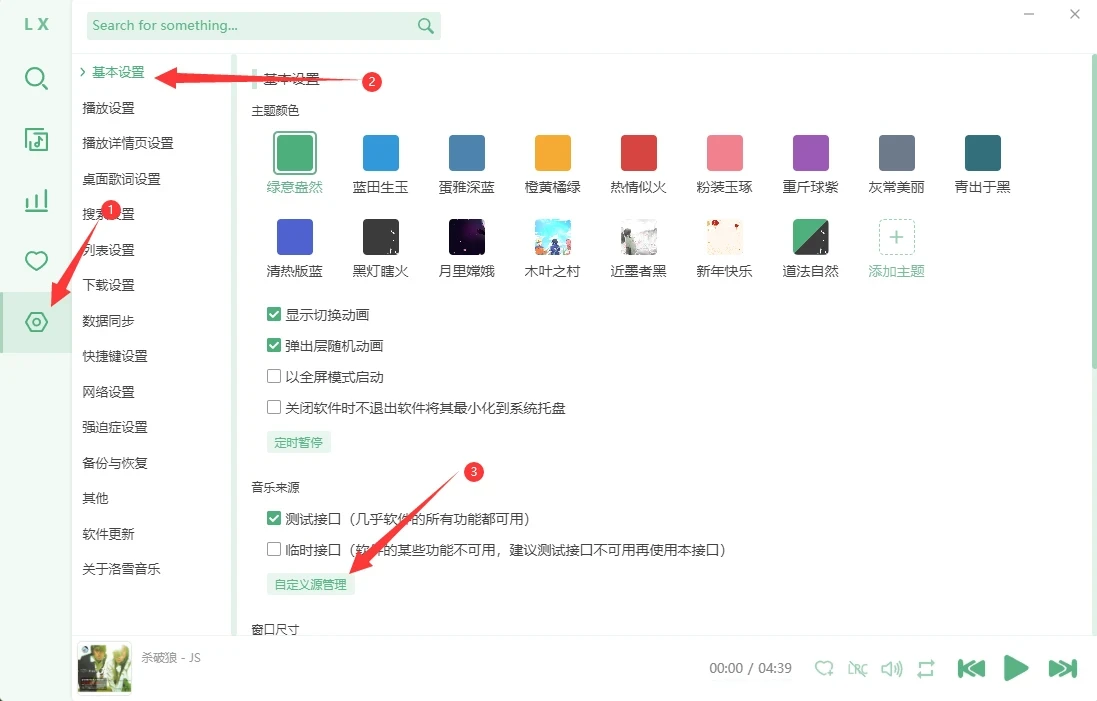Open the song list library icon
Viewport: 1097px width, 701px height.
point(36,140)
